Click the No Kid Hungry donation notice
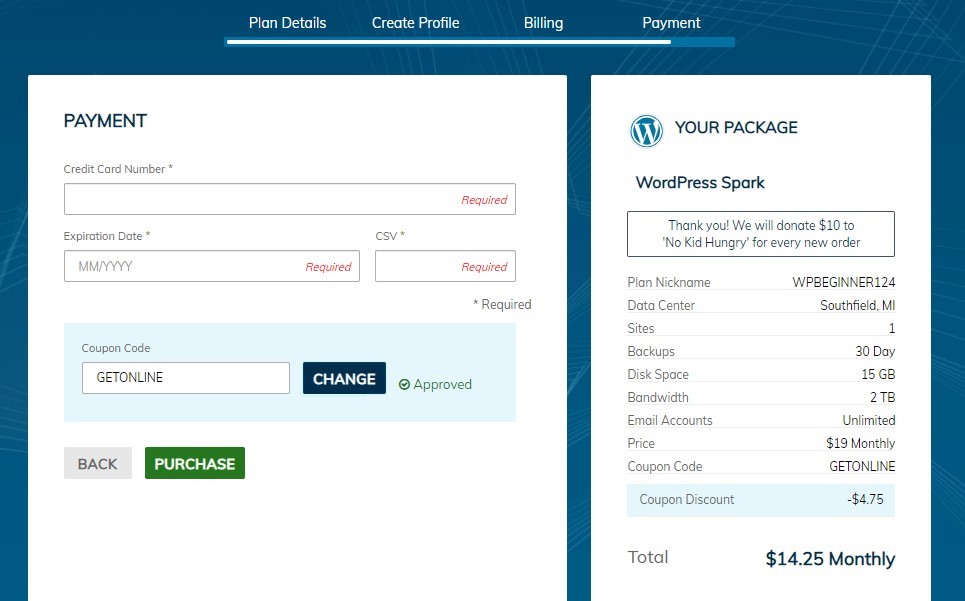Image resolution: width=965 pixels, height=601 pixels. 761,234
